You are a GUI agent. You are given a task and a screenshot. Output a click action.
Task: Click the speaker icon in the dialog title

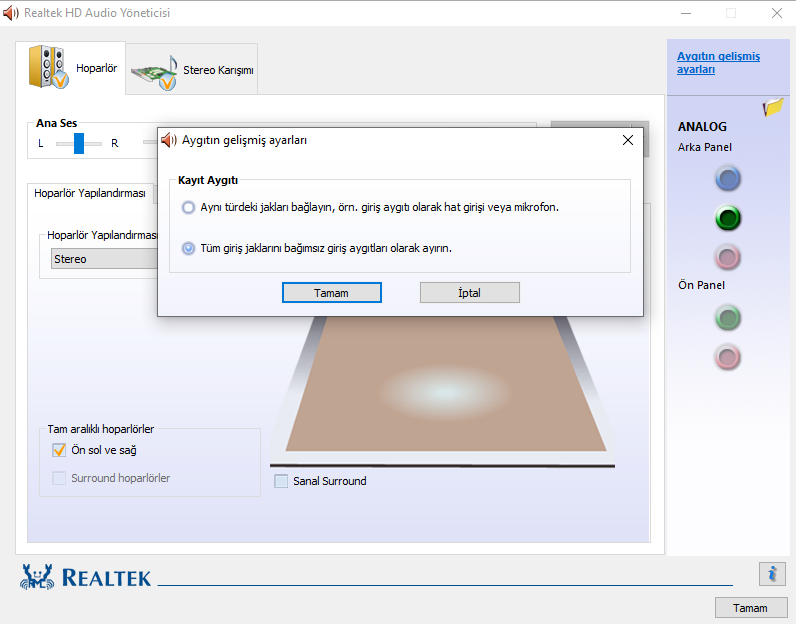point(169,140)
